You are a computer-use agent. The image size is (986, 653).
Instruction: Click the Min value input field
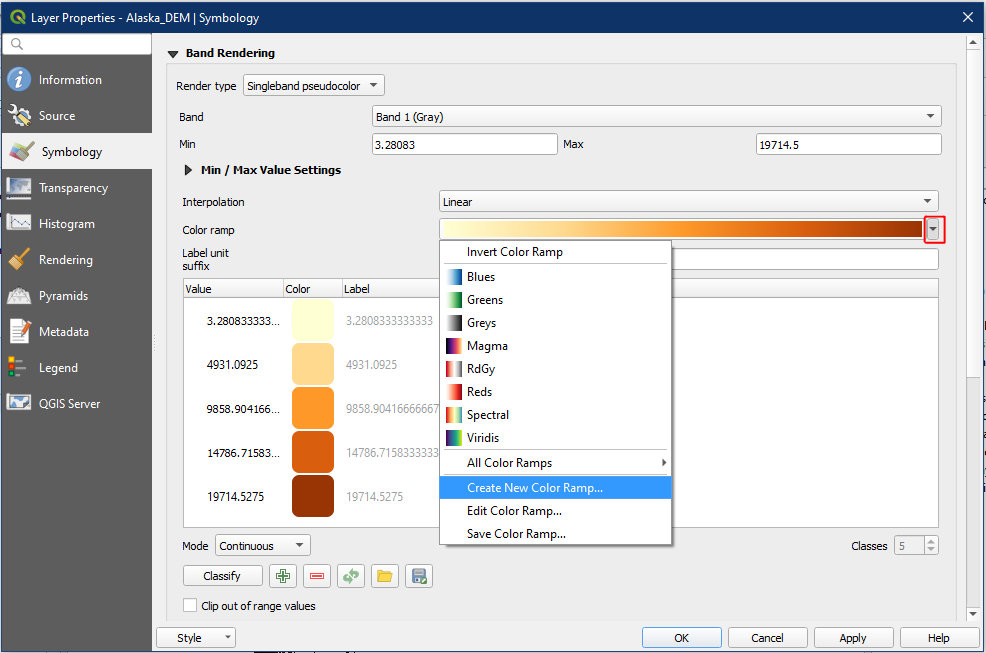464,145
